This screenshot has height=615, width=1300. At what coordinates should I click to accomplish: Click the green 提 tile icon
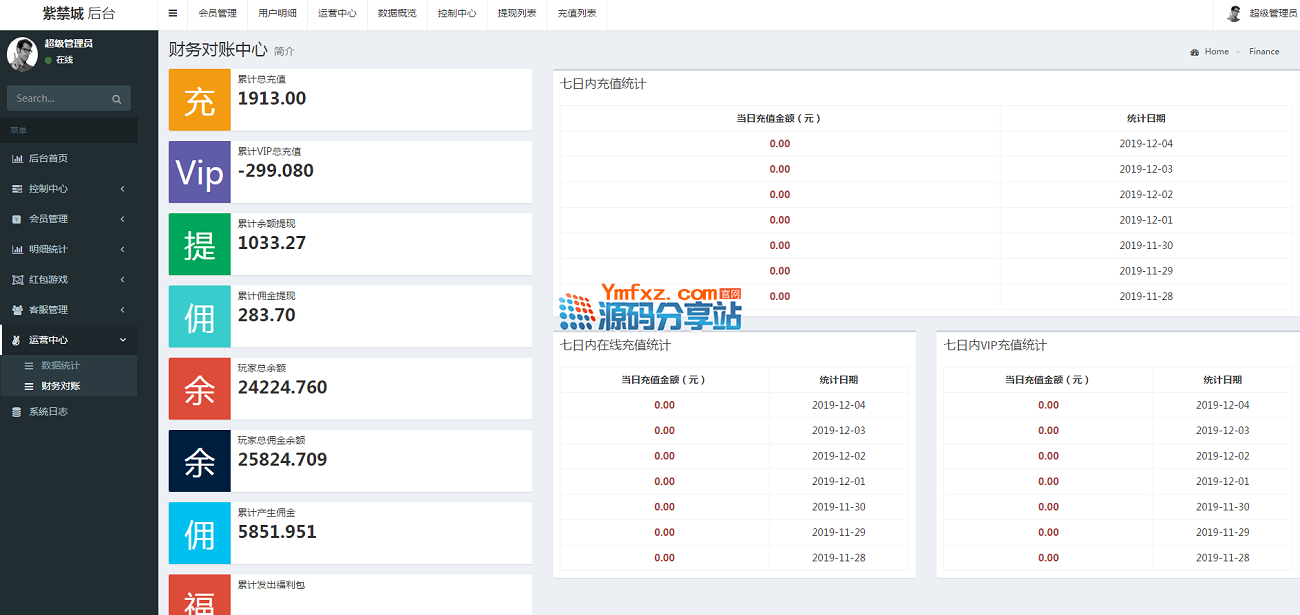[200, 244]
